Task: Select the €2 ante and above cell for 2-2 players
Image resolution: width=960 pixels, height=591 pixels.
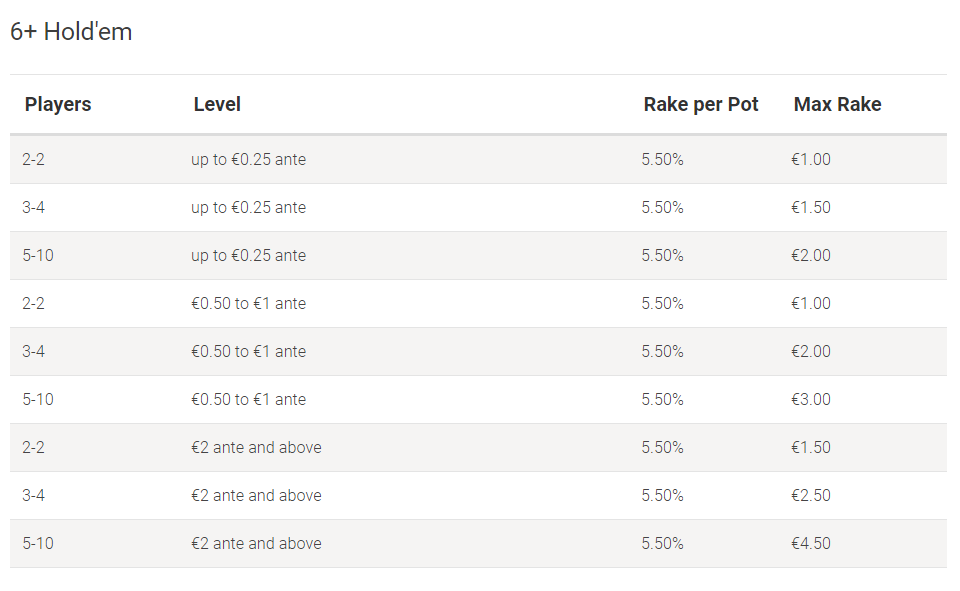Action: pyautogui.click(x=256, y=447)
